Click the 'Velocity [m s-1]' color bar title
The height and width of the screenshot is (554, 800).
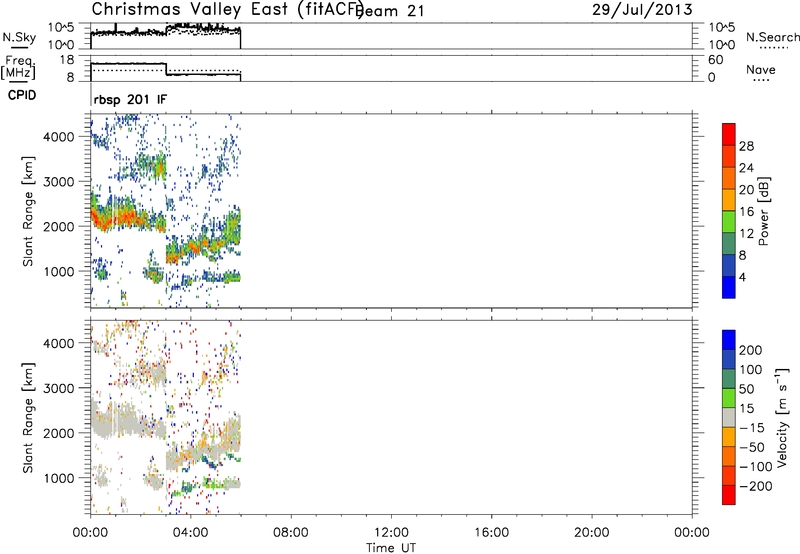click(x=782, y=417)
